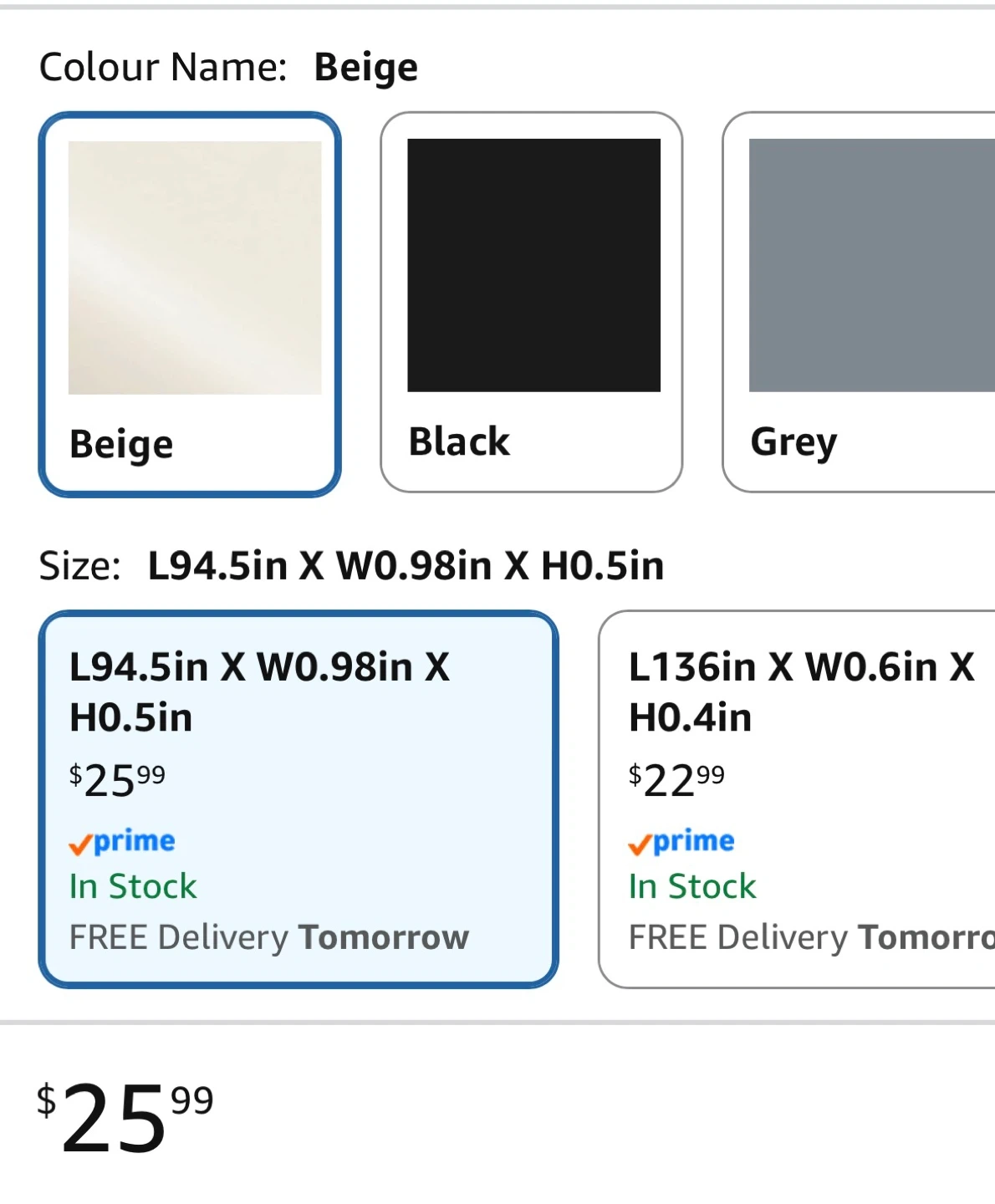Choose the Black colour swatch
Viewport: 995px width, 1204px height.
pyautogui.click(x=533, y=266)
